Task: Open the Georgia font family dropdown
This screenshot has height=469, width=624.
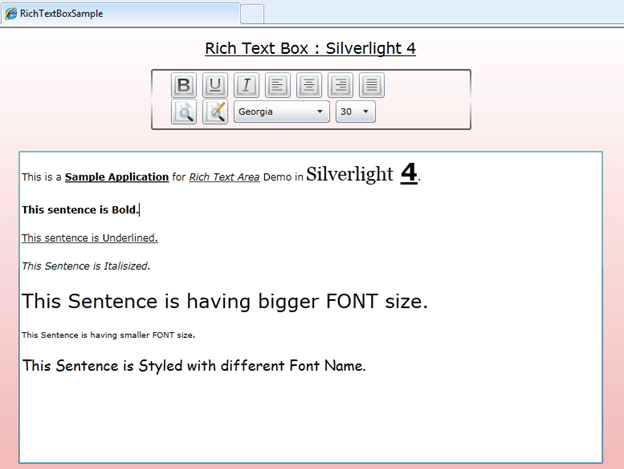Action: 281,112
